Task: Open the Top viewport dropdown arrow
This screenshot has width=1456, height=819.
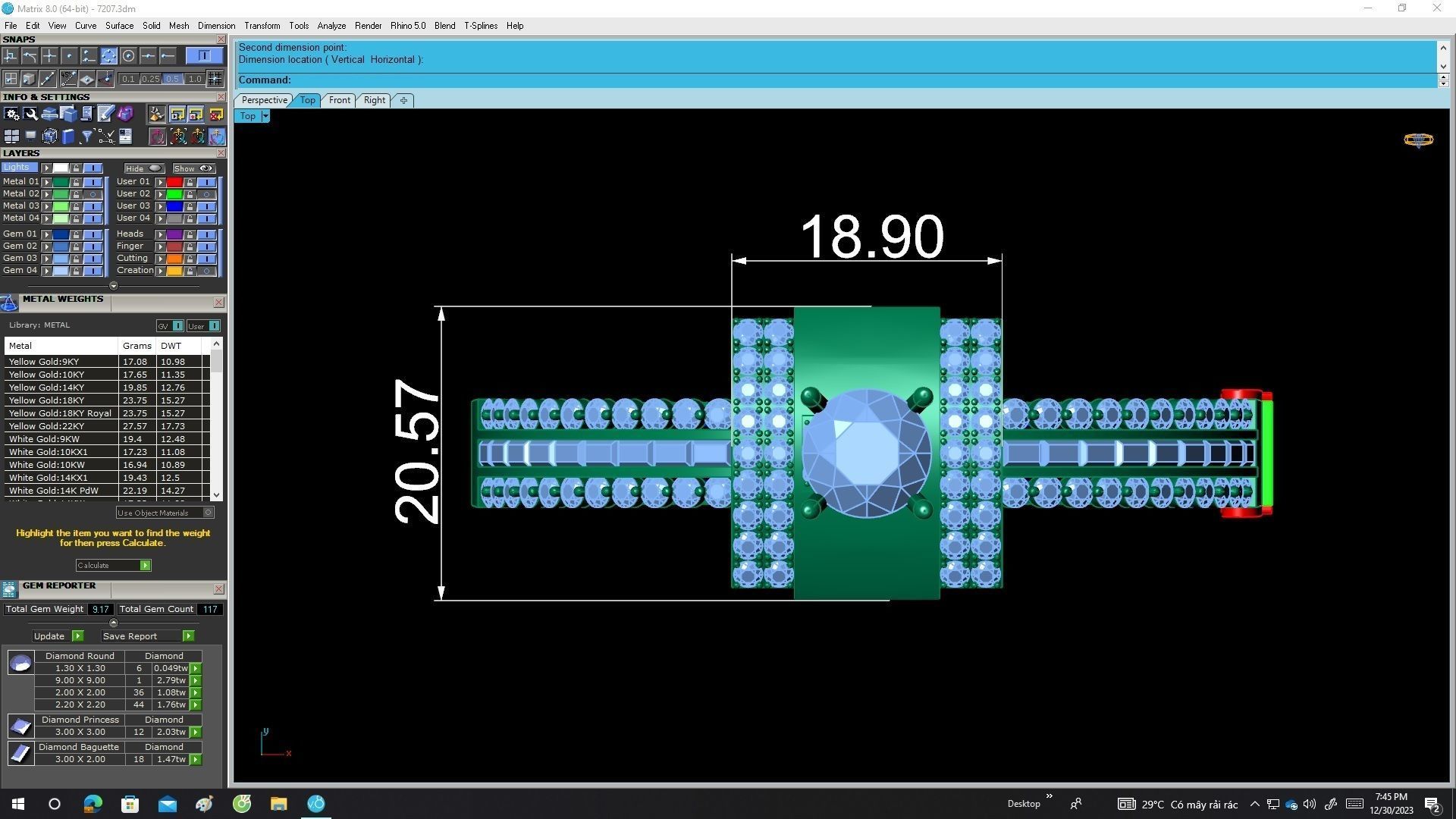Action: tap(265, 116)
